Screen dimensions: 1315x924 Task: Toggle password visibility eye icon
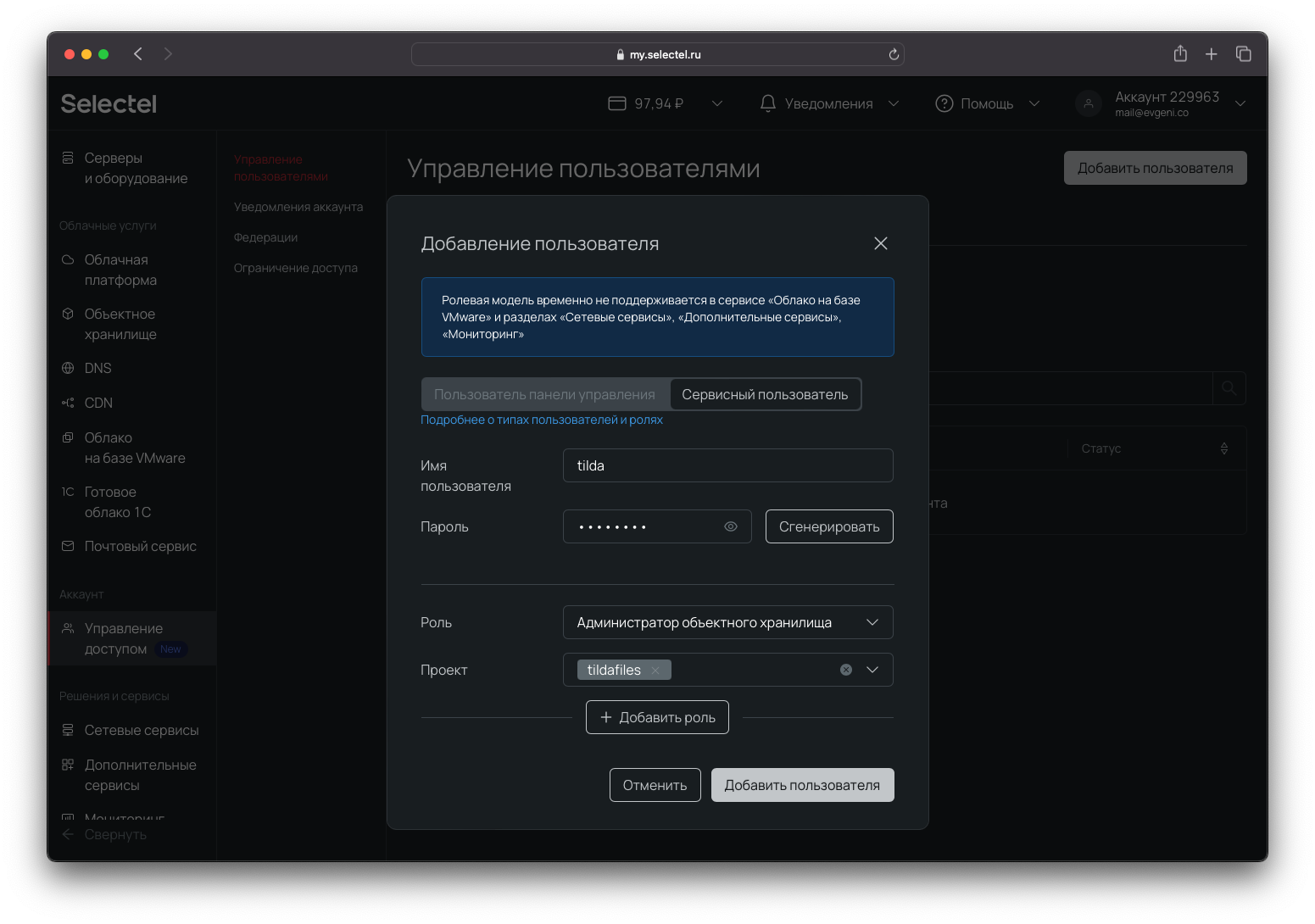[731, 526]
